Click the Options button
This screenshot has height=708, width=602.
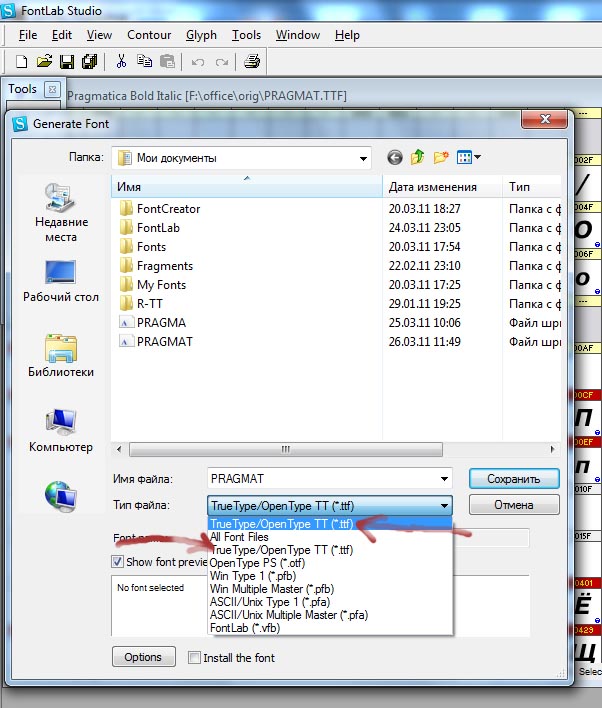143,657
